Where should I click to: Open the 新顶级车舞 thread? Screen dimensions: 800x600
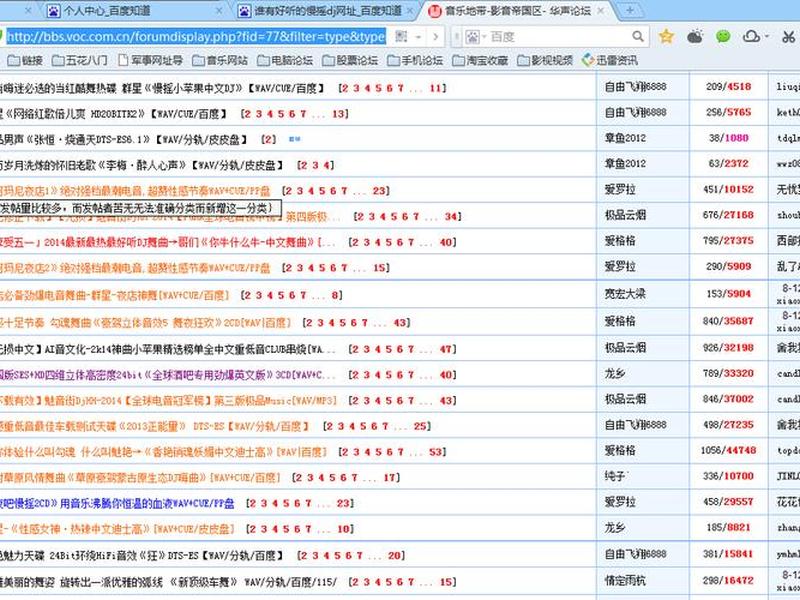pyautogui.click(x=168, y=582)
